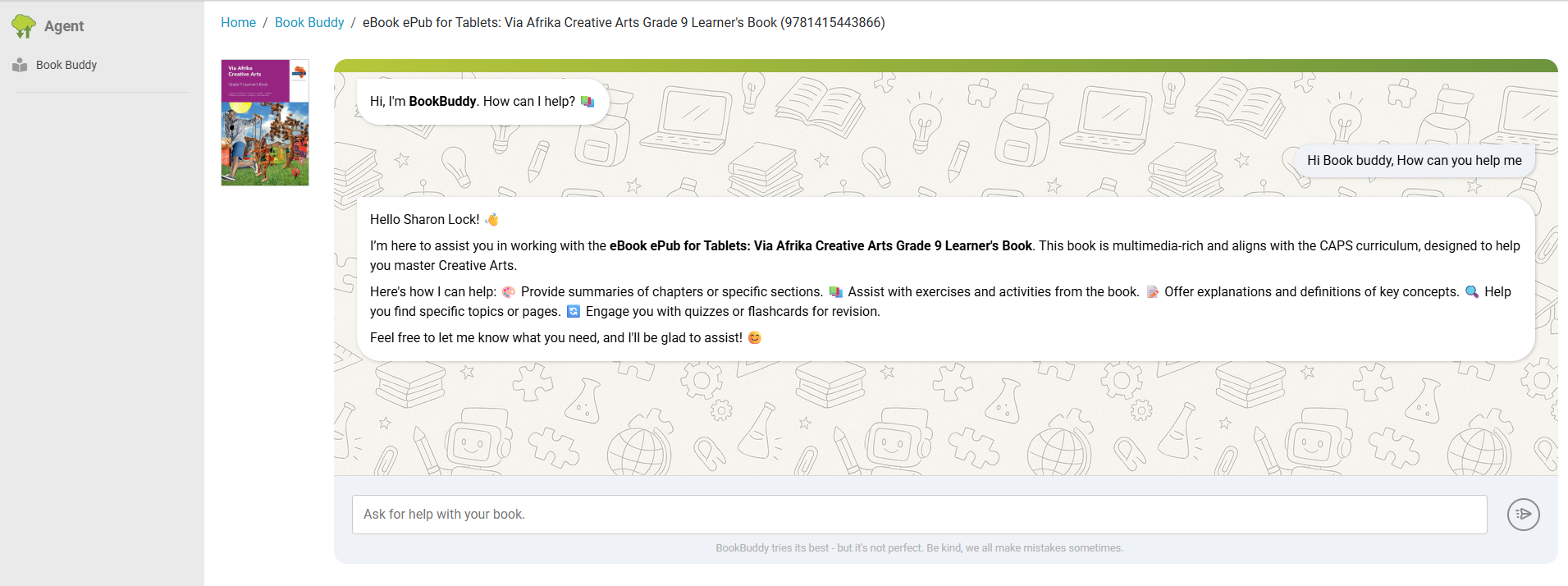The width and height of the screenshot is (1568, 586).
Task: Click the send message arrow icon
Action: pos(1523,514)
